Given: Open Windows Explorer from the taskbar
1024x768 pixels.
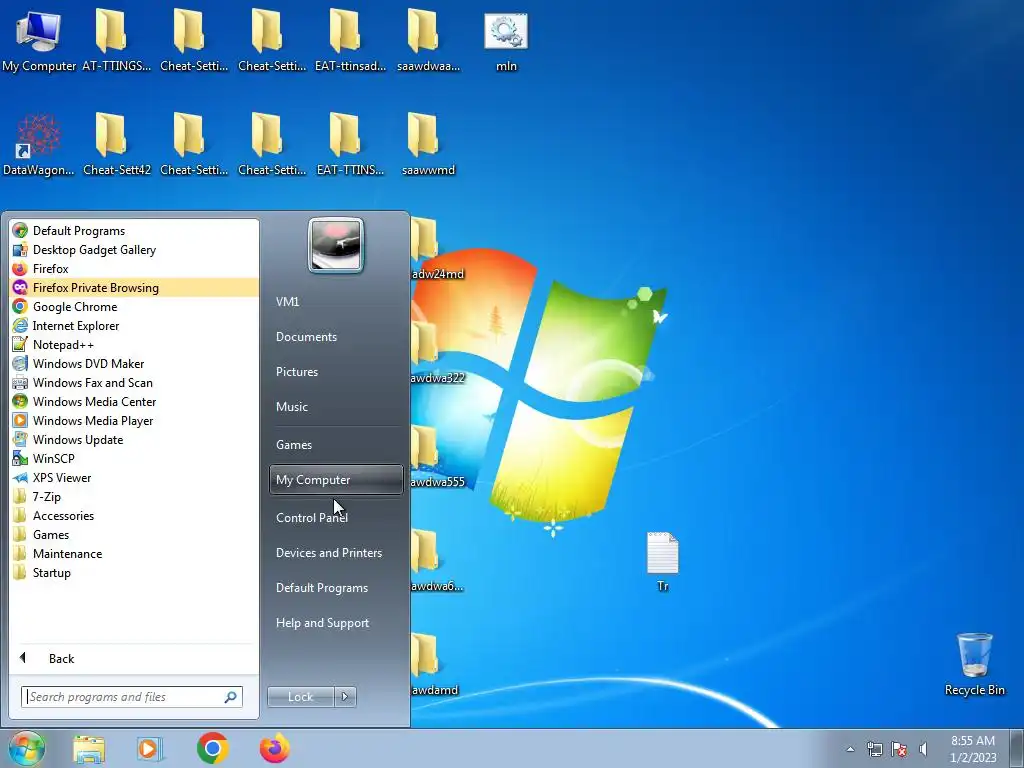Looking at the screenshot, I should click(89, 748).
